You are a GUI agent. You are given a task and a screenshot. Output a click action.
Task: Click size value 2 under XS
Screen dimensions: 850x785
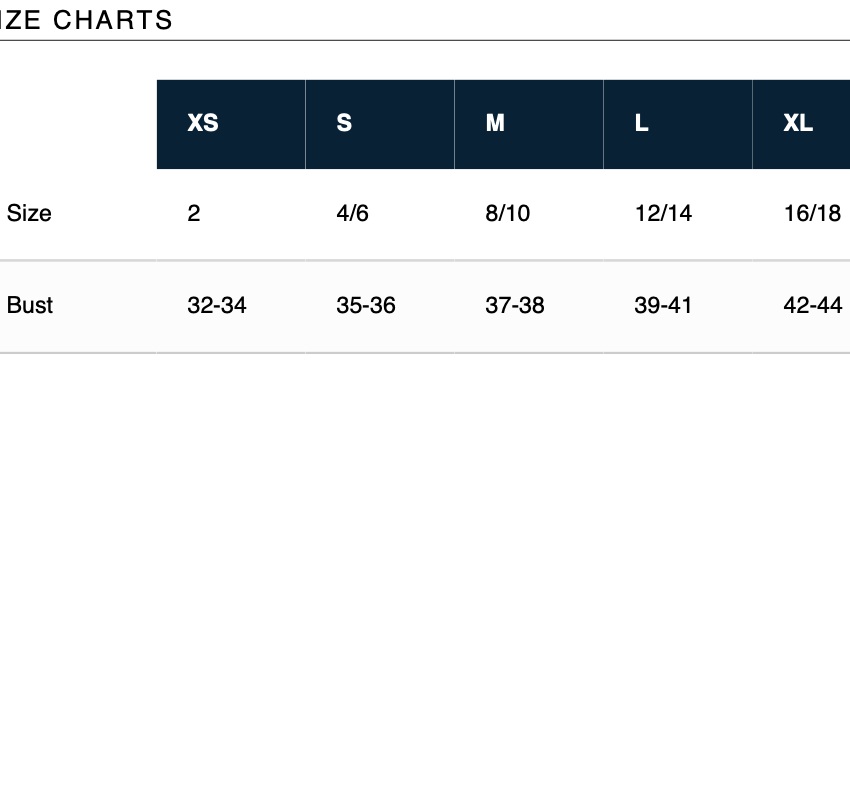coord(194,213)
